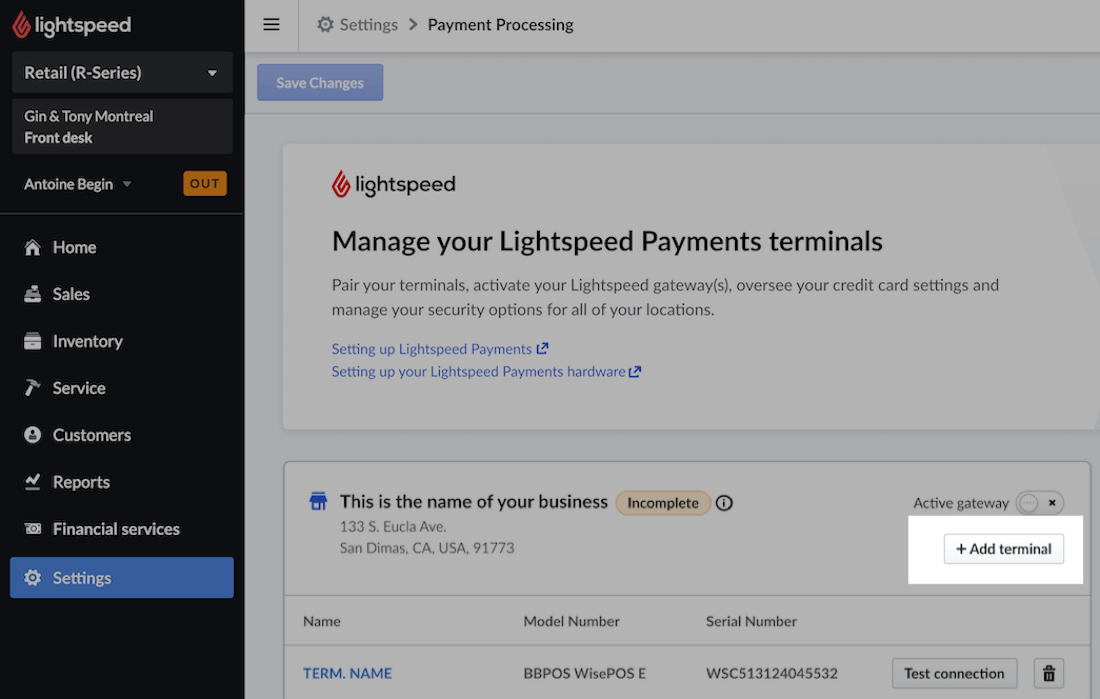
Task: Open the Home section icon
Action: coord(34,247)
